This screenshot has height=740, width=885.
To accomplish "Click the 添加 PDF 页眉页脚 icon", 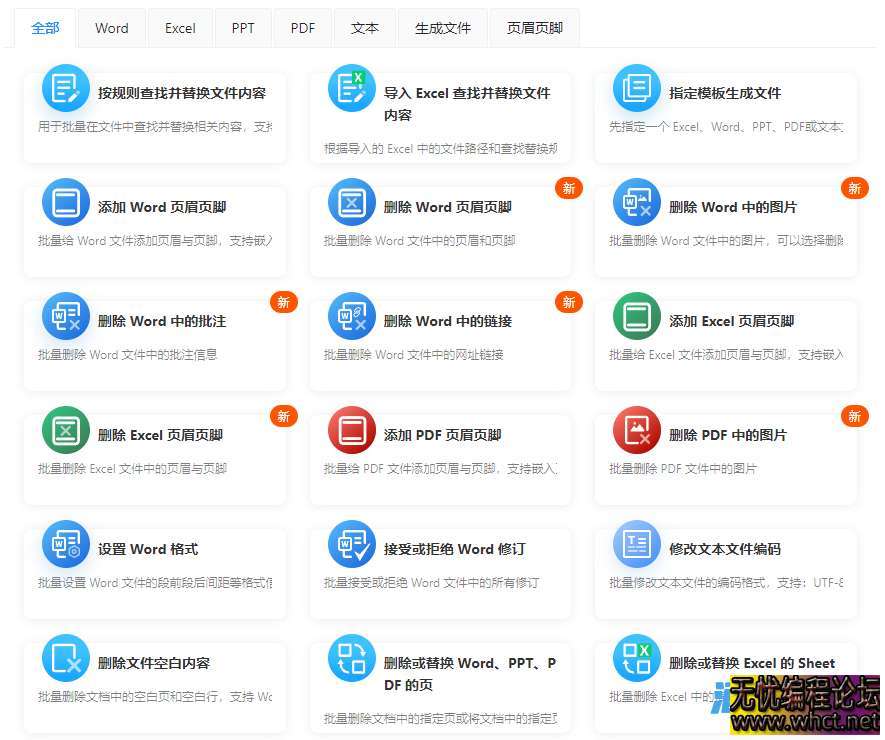I will click(x=351, y=433).
